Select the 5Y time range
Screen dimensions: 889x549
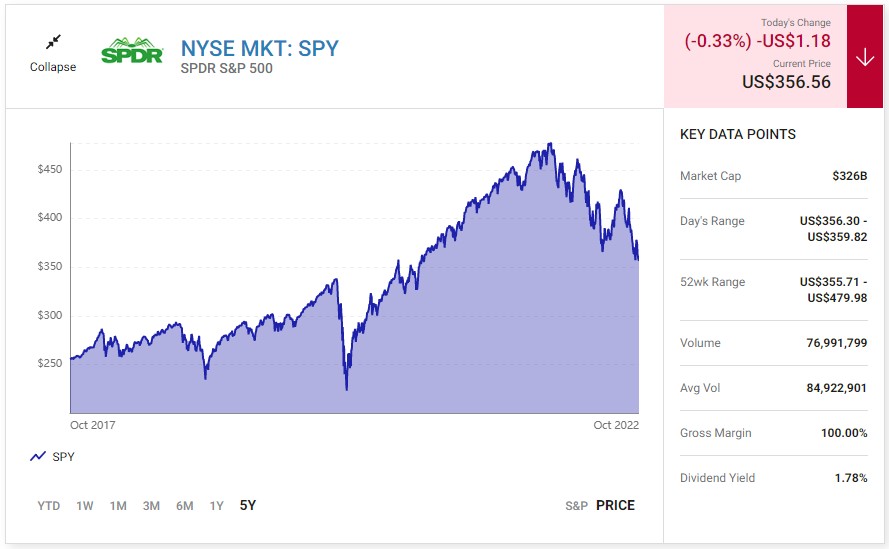(x=248, y=505)
